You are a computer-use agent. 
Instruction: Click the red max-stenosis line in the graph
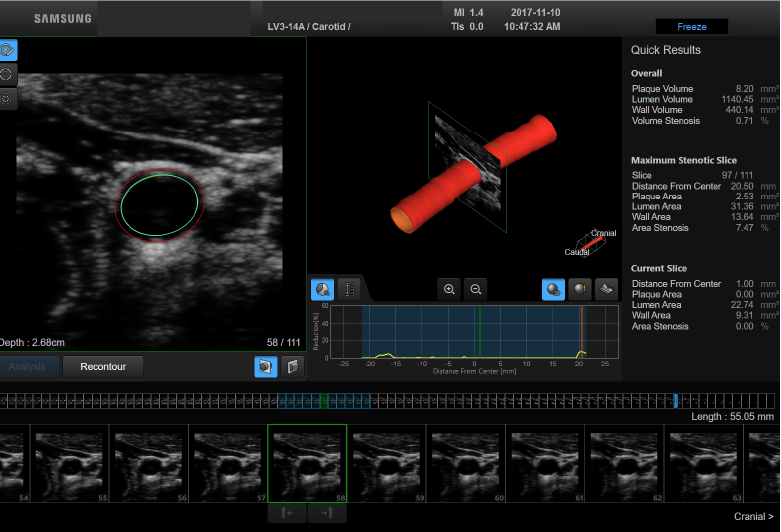click(x=582, y=332)
